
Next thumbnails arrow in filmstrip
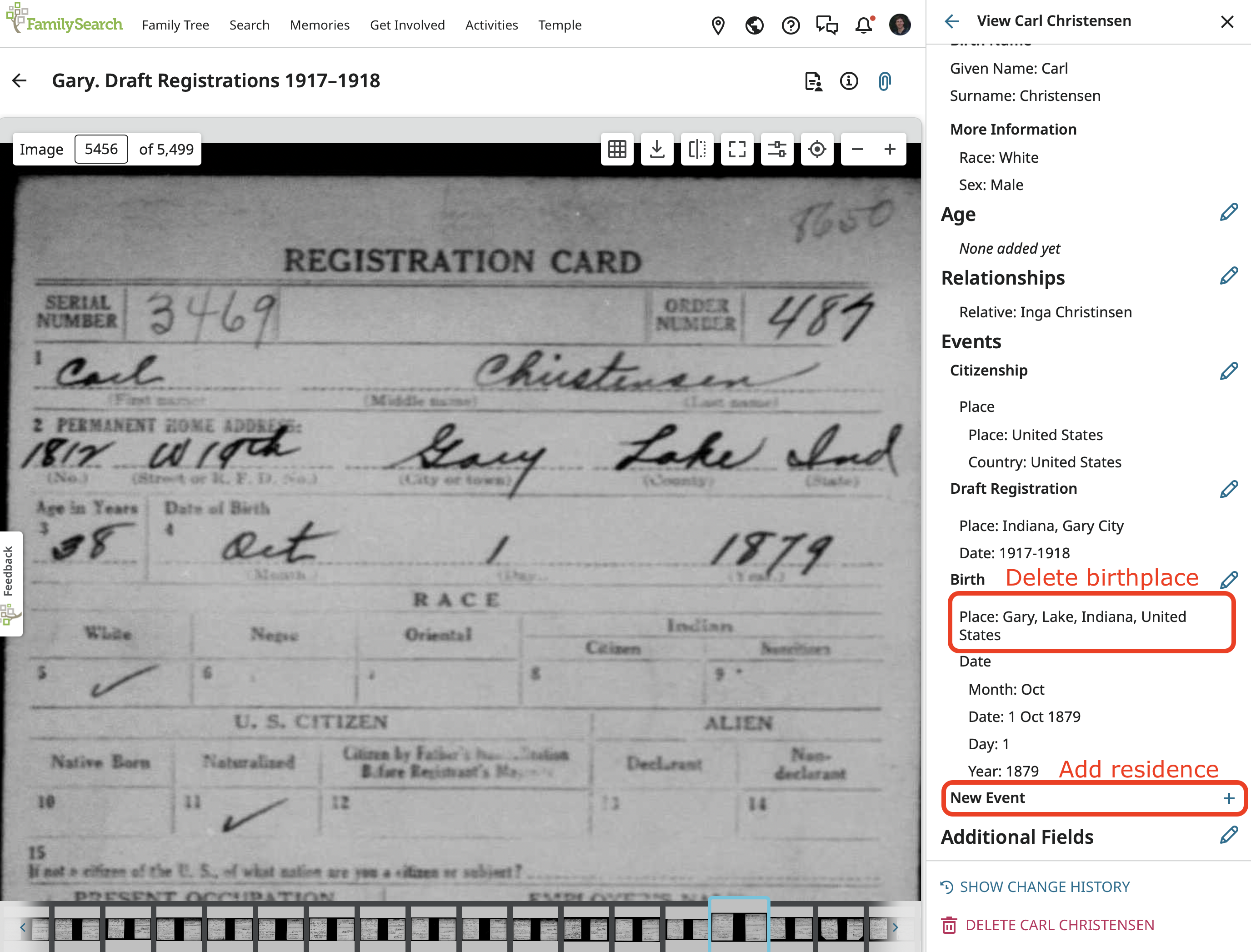pos(895,927)
